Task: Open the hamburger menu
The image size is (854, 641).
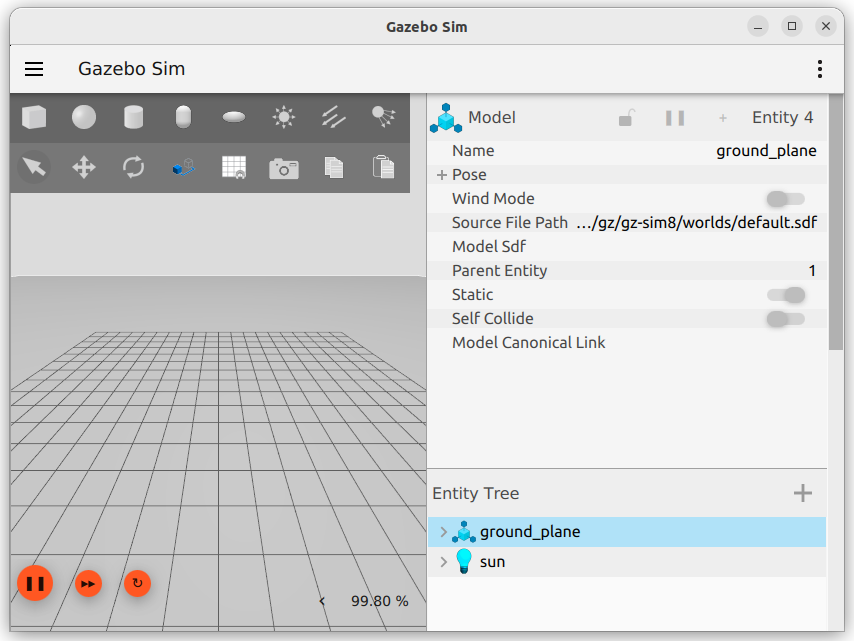Action: 34,69
